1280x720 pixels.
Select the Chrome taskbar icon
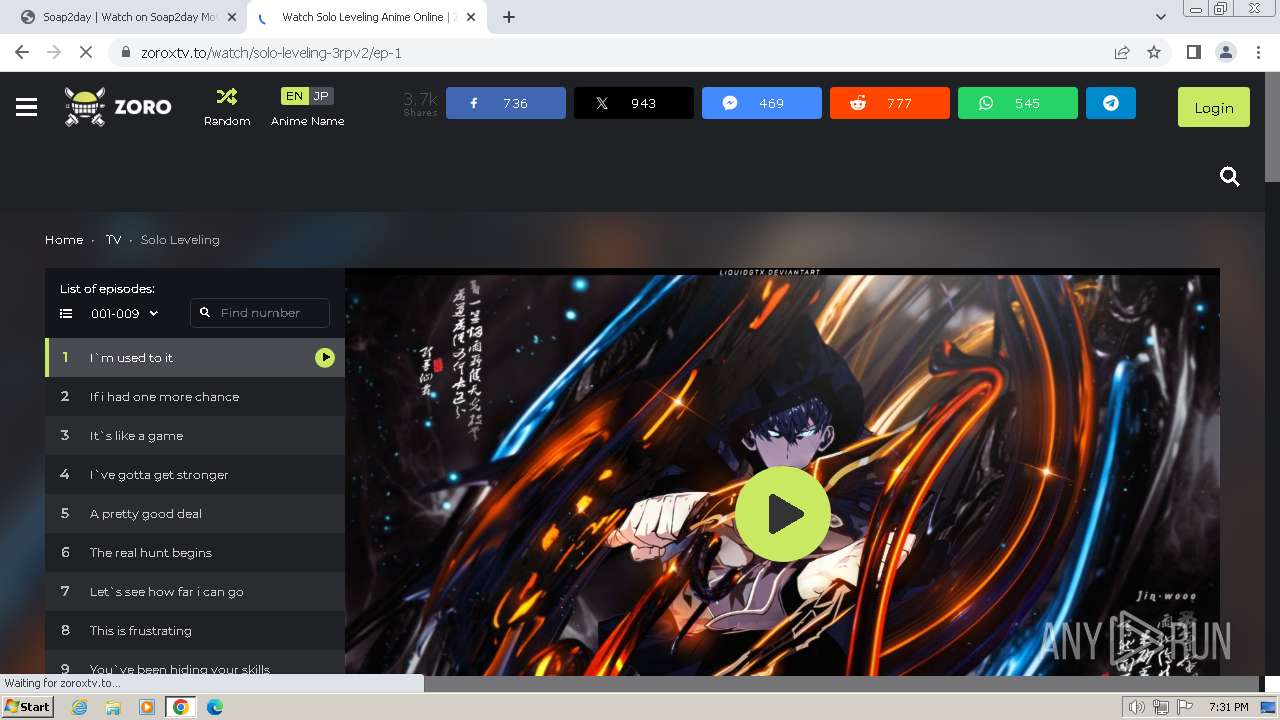coord(181,707)
